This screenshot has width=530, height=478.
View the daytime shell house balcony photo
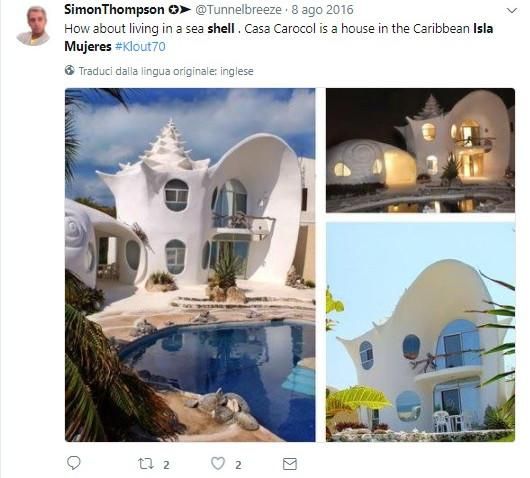point(420,332)
